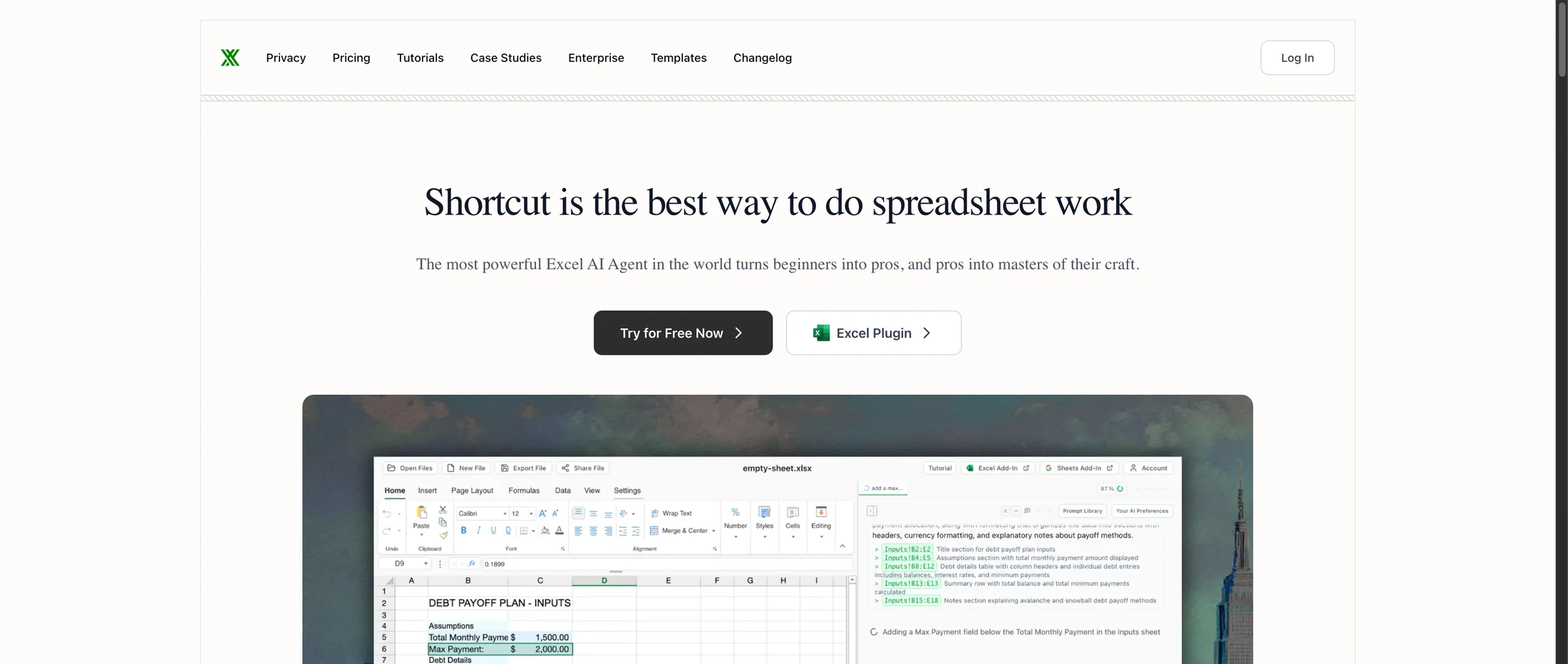Click the New File button
Screen dimensions: 1568x664
[466, 468]
